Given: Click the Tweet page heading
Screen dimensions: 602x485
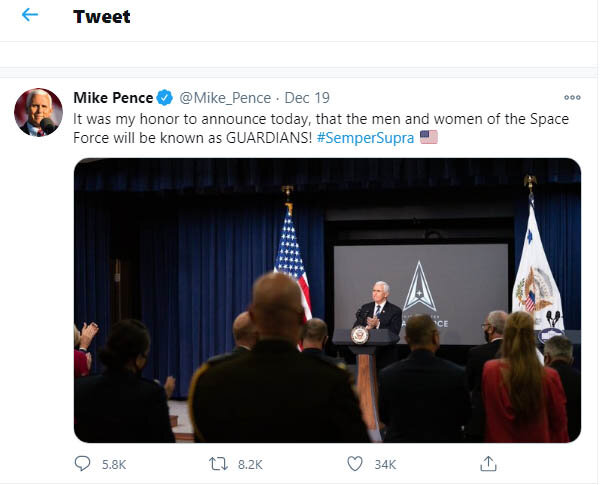Looking at the screenshot, I should pos(102,17).
